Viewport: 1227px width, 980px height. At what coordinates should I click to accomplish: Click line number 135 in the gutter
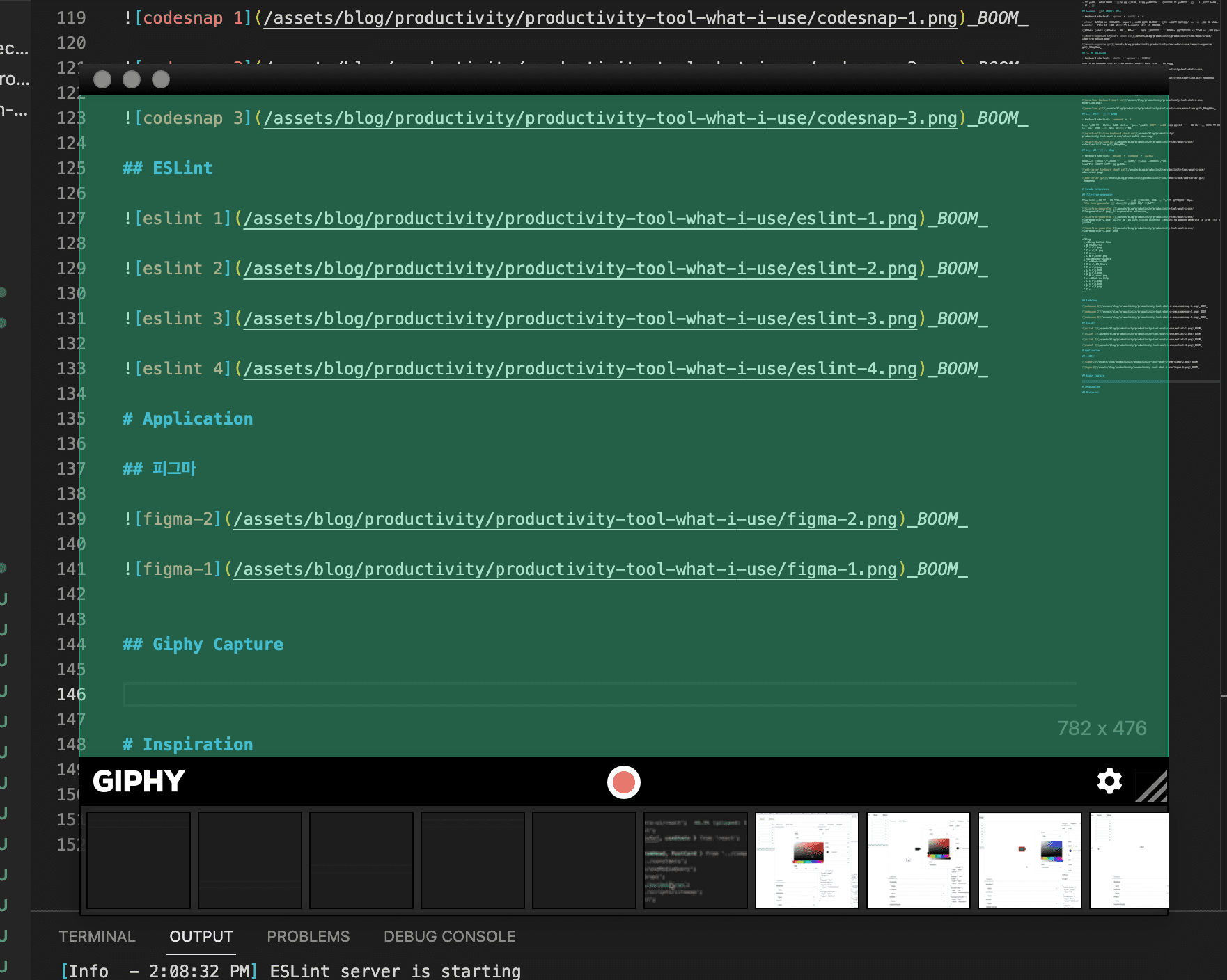tap(71, 419)
